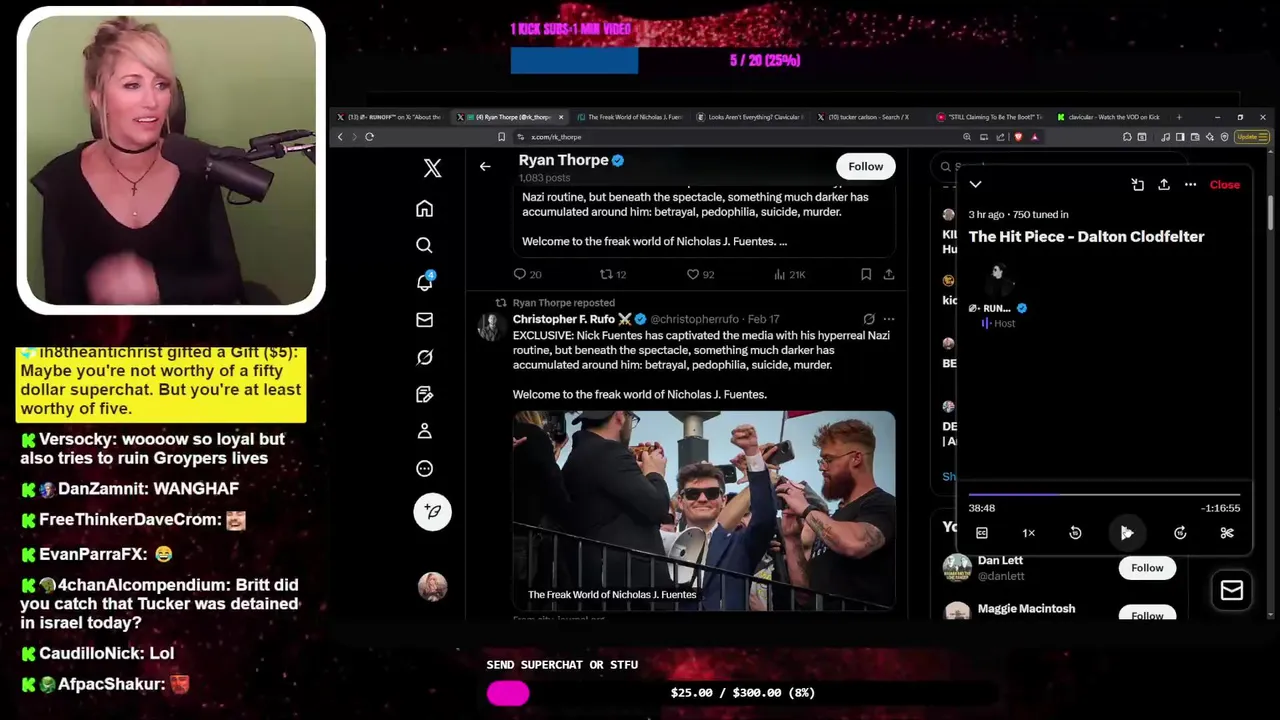Open new browser tab plus button
The image size is (1280, 720).
point(1178,117)
